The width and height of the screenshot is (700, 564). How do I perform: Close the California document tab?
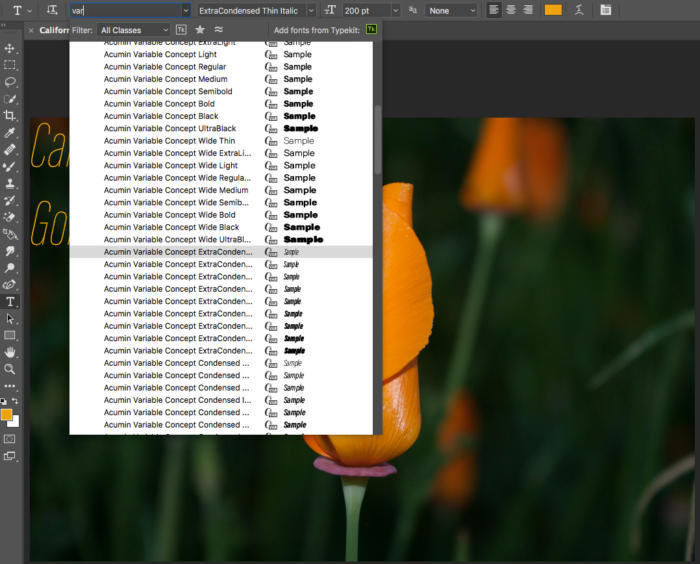(31, 30)
